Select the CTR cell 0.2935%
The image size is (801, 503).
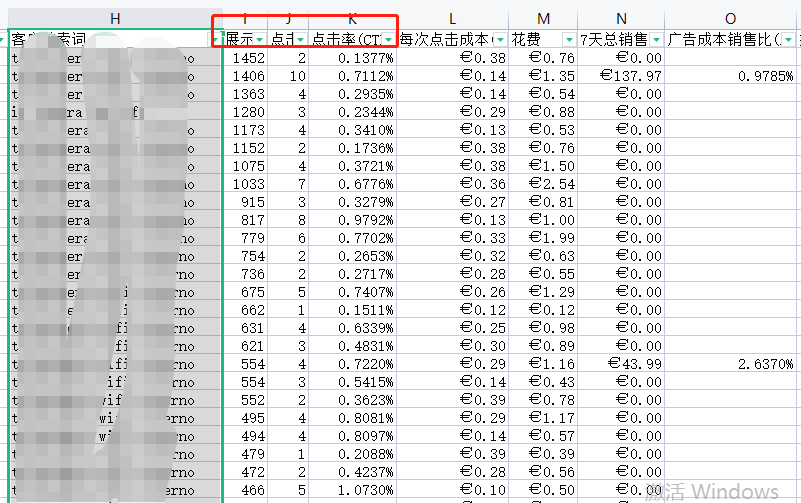pos(352,94)
